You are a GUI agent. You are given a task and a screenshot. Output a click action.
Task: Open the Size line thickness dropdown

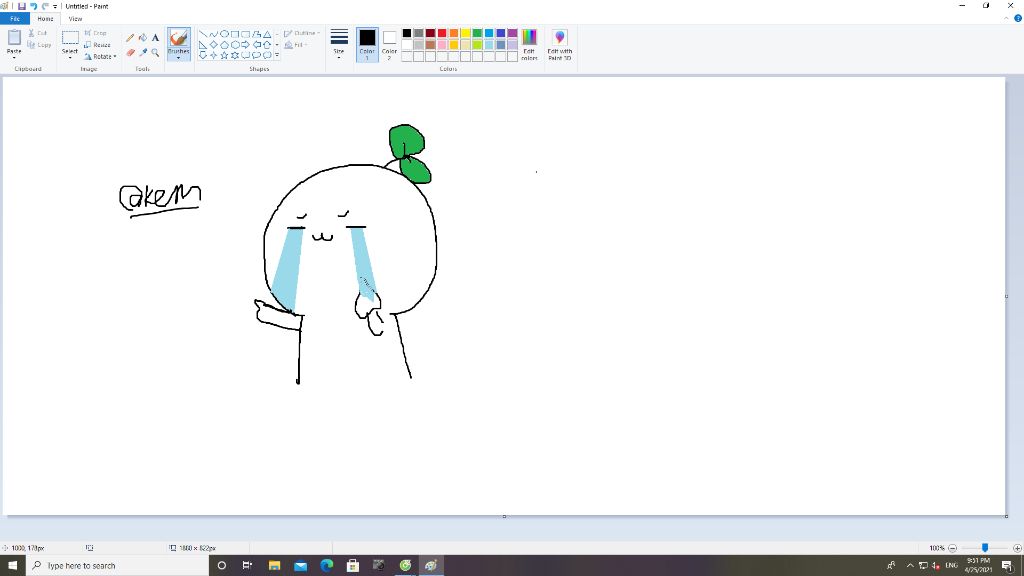click(339, 44)
